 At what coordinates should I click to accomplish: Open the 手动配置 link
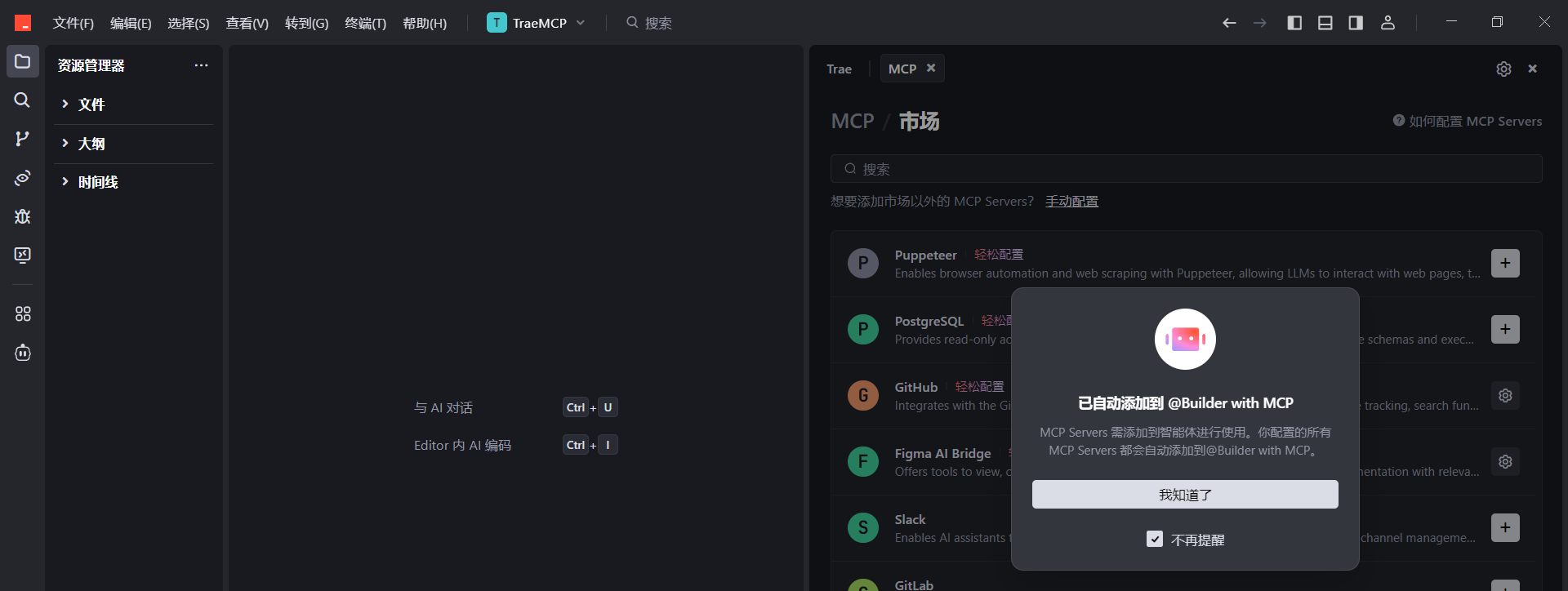pyautogui.click(x=1071, y=201)
